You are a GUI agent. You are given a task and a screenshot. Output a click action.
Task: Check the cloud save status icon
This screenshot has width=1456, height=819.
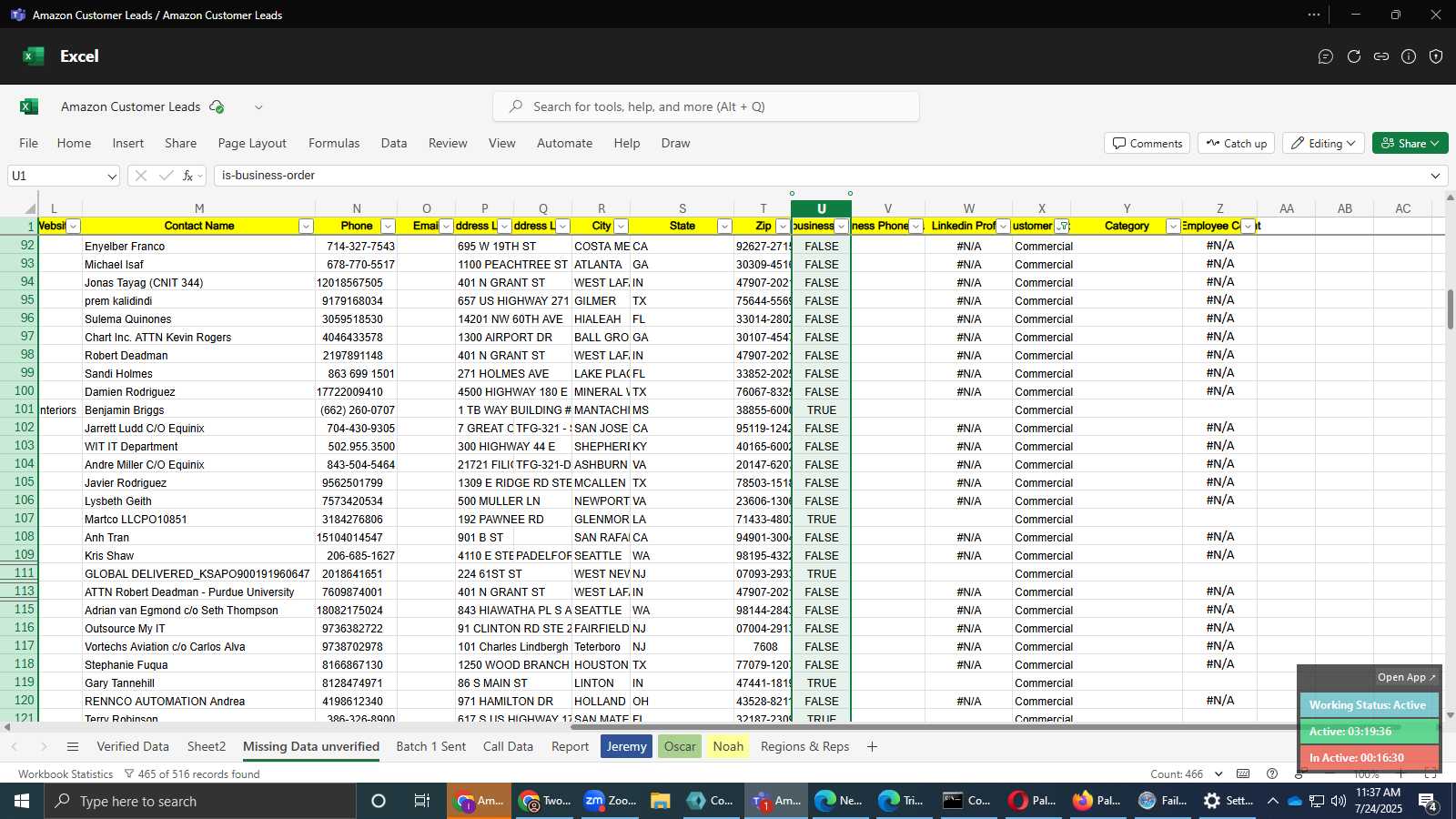[217, 106]
